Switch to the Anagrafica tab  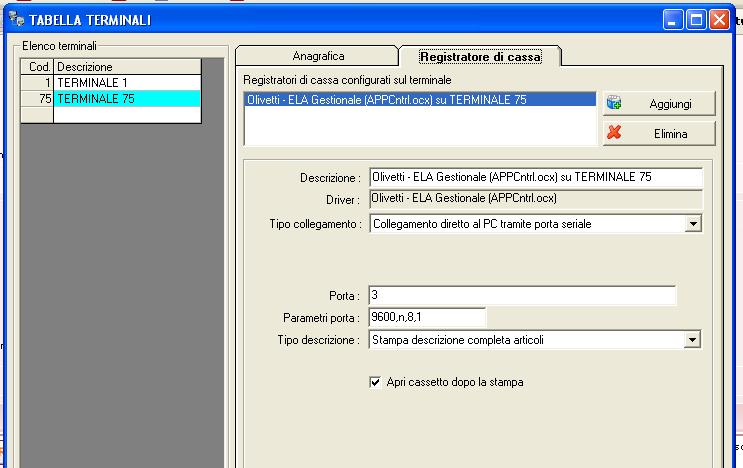click(x=318, y=56)
